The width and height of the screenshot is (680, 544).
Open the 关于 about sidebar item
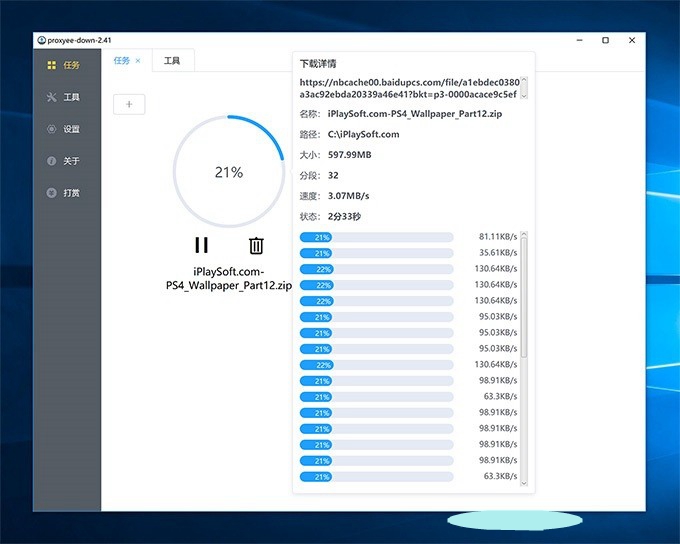63,161
